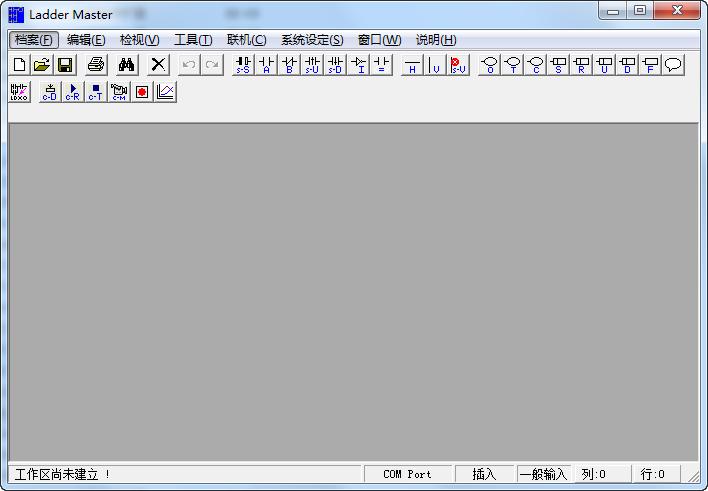Select the compare contact (=) tool
Screen dimensions: 708x491
[382, 65]
